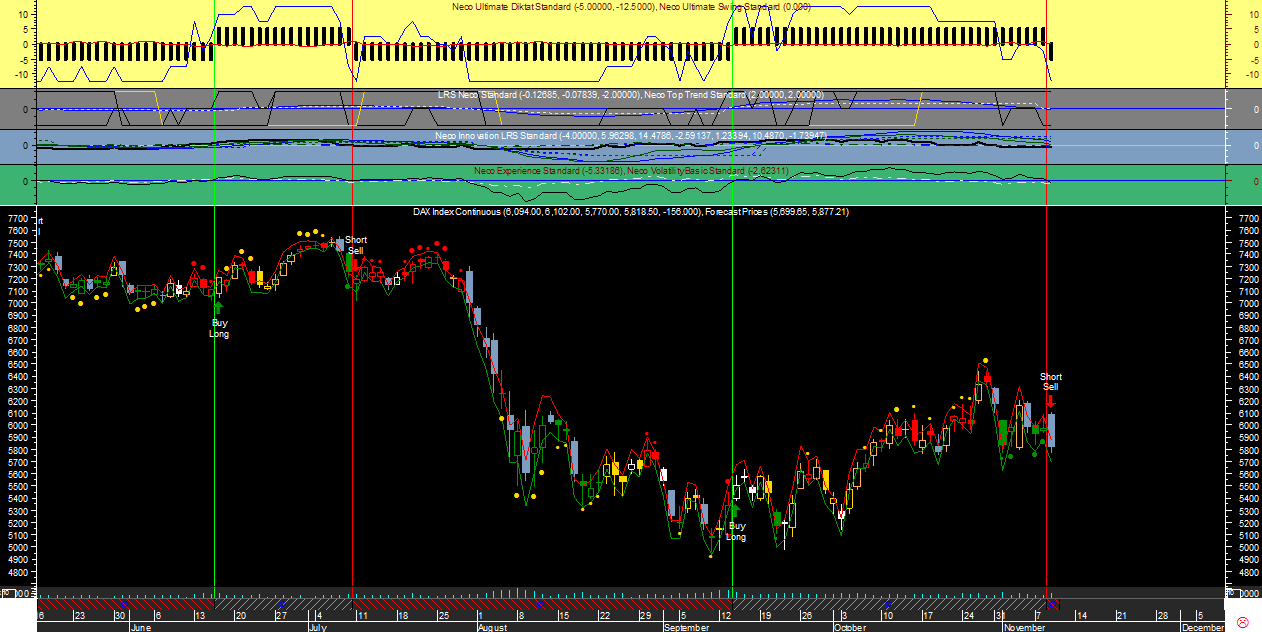Click the August month label on time axis
Viewport: 1262px width, 632px height.
coord(493,628)
